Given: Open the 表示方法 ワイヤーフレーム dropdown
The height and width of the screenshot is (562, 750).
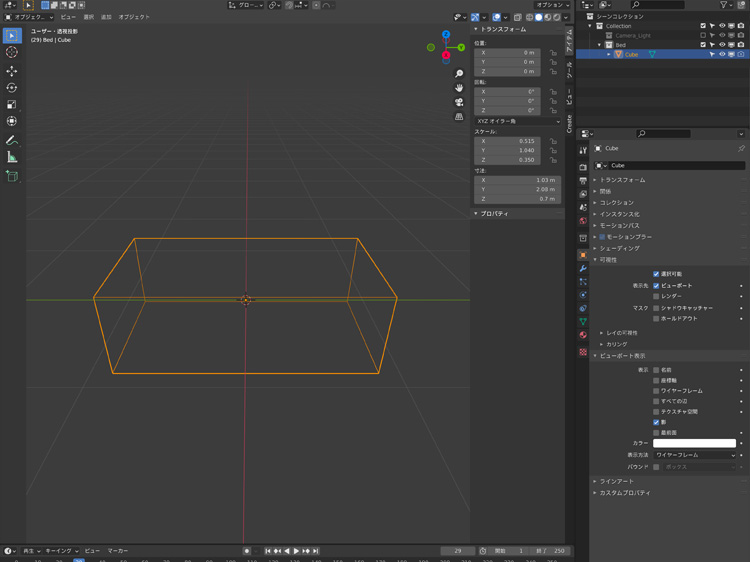Looking at the screenshot, I should coord(695,455).
